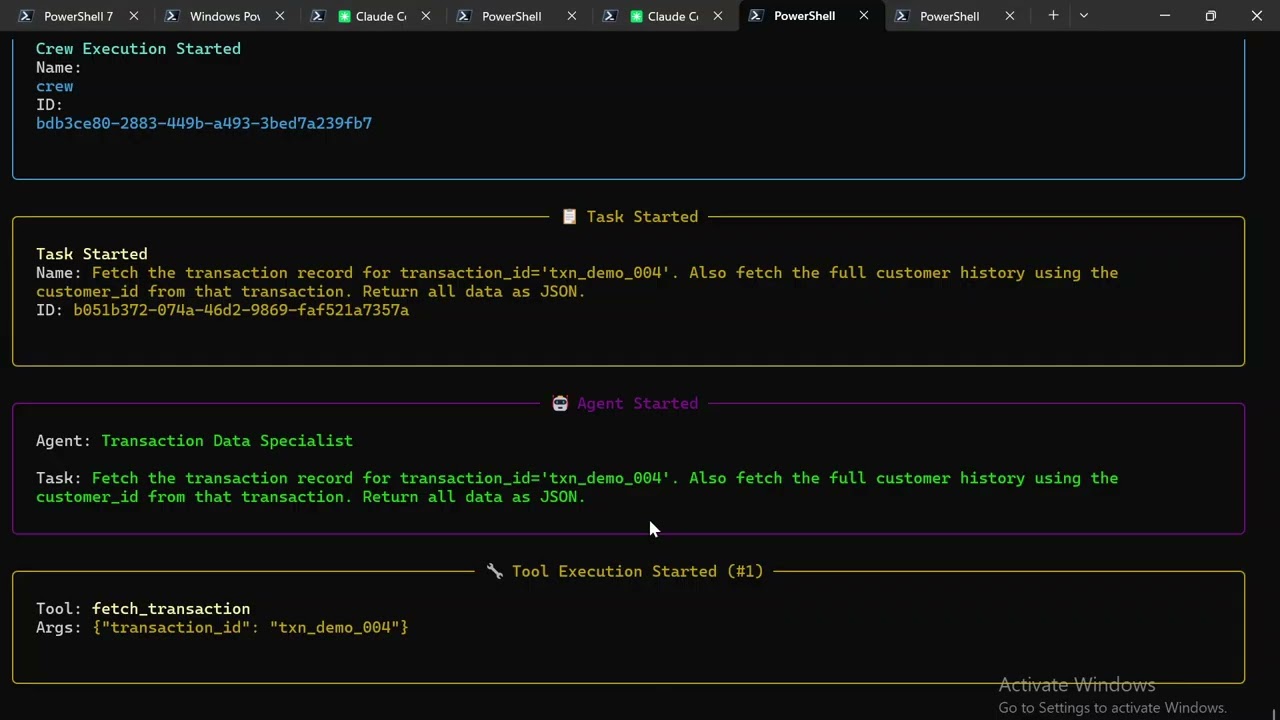This screenshot has width=1280, height=720.
Task: Close the Windows PowerShell tab
Action: click(x=280, y=16)
